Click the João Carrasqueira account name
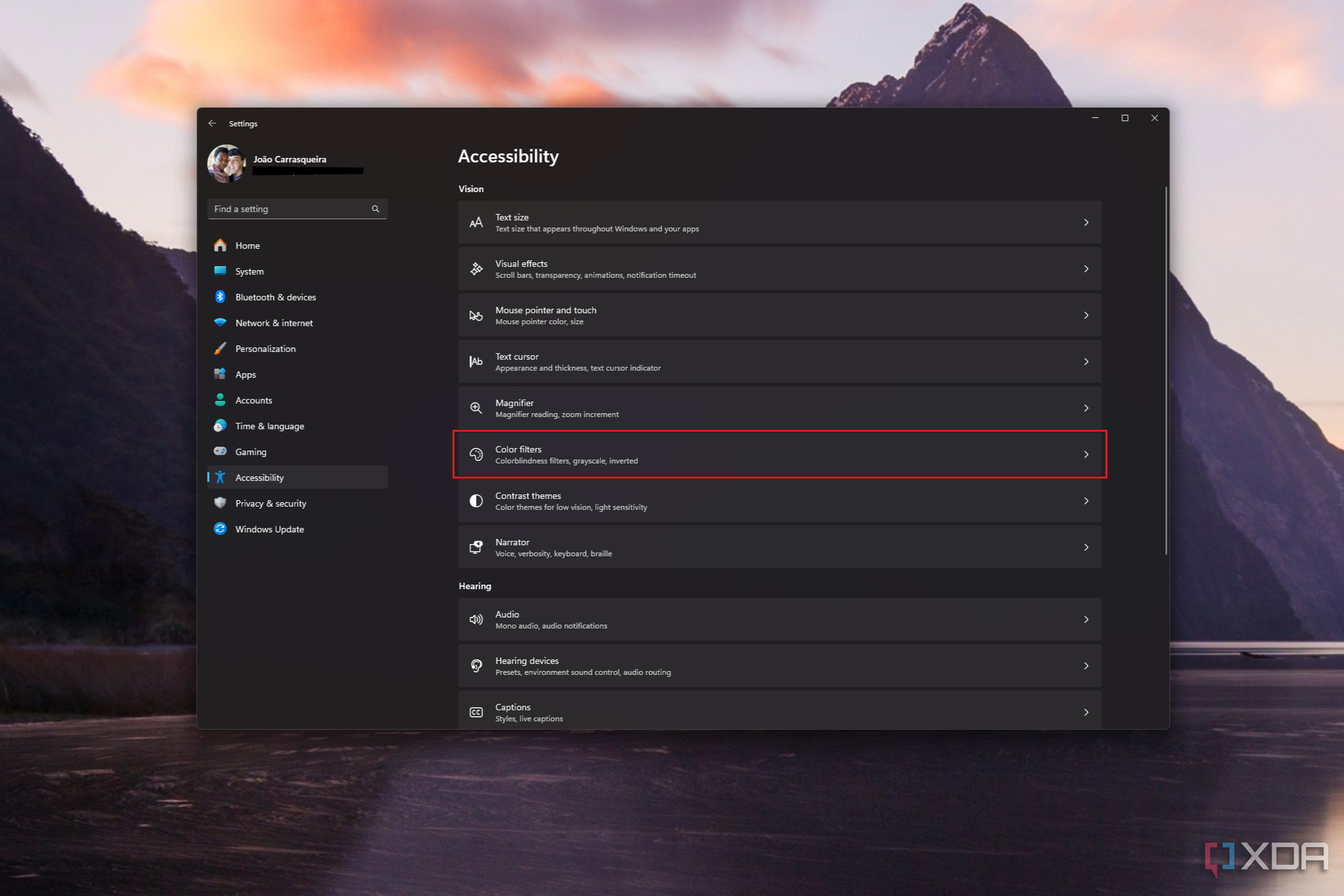 (290, 159)
